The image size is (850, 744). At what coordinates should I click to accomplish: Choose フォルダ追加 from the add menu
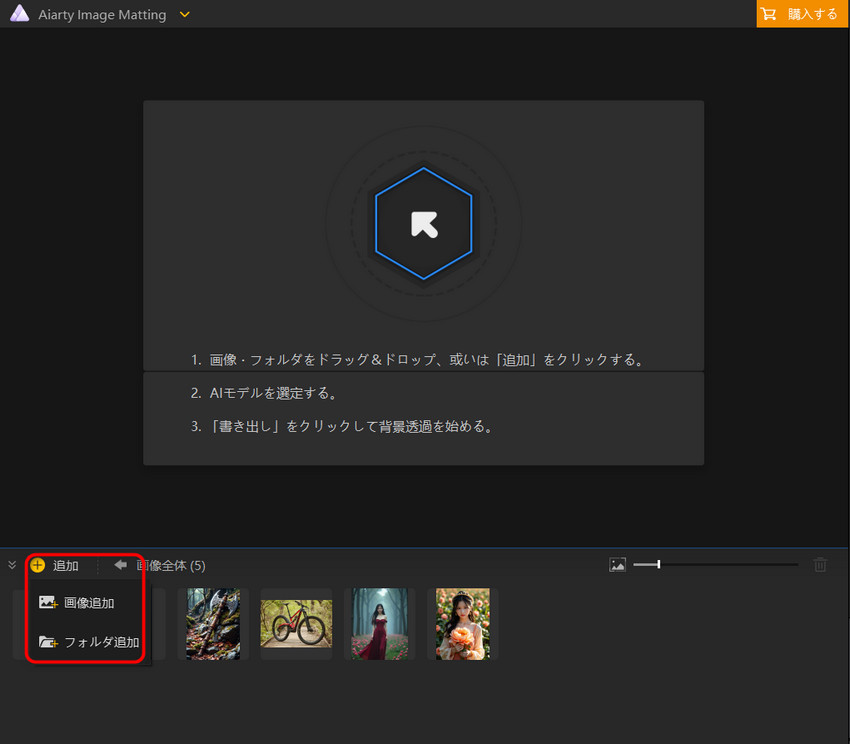89,642
